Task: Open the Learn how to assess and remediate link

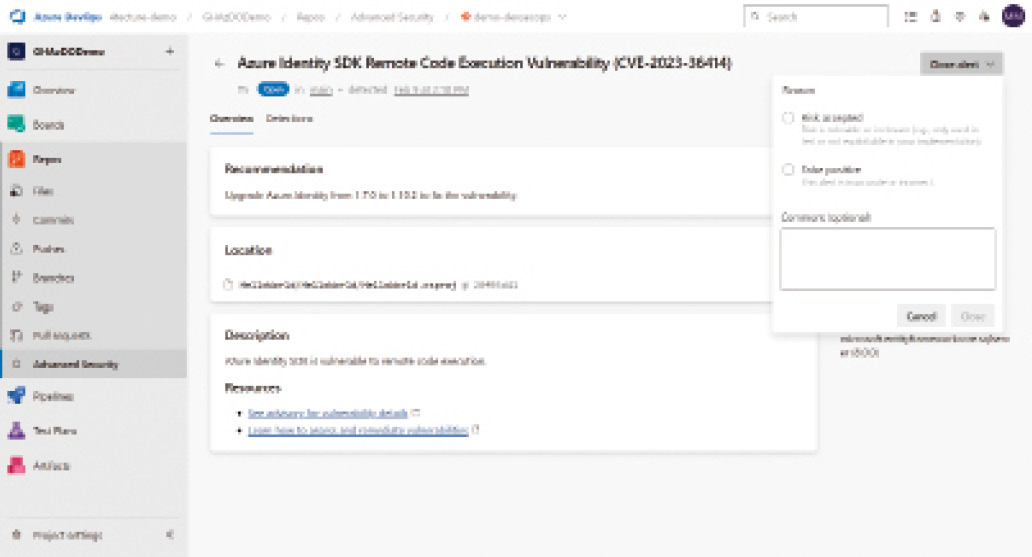Action: point(358,430)
